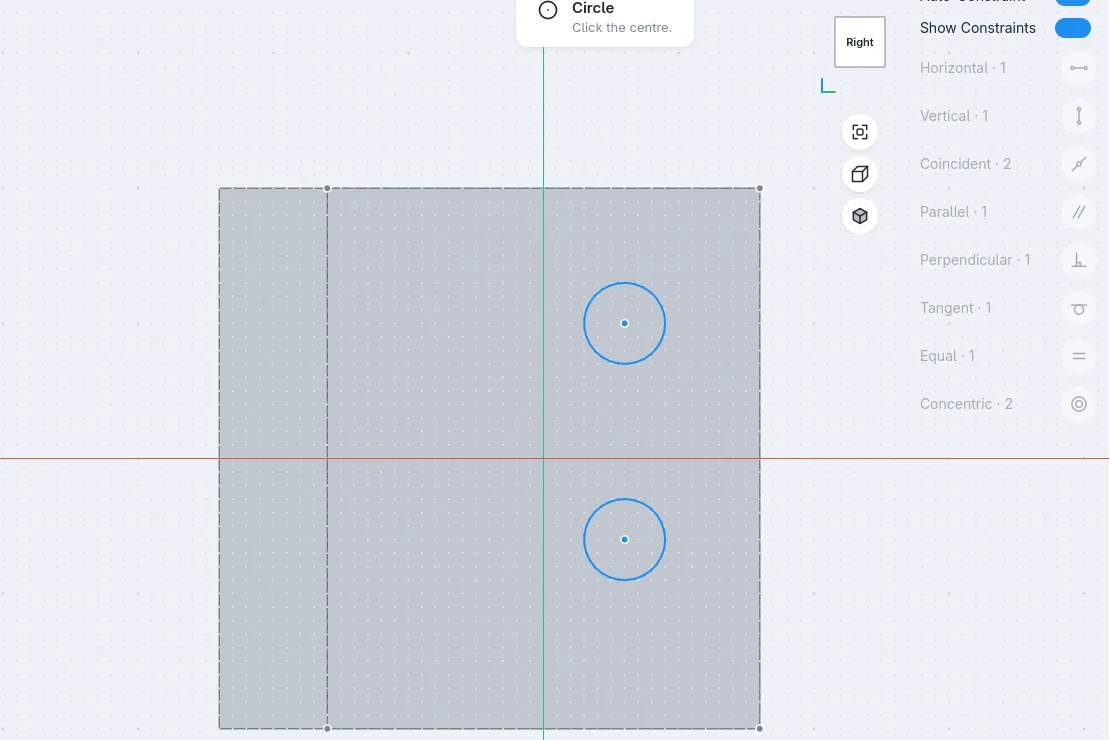The width and height of the screenshot is (1110, 740).
Task: Click the 'Tangent · 1' label
Action: pyautogui.click(x=955, y=309)
